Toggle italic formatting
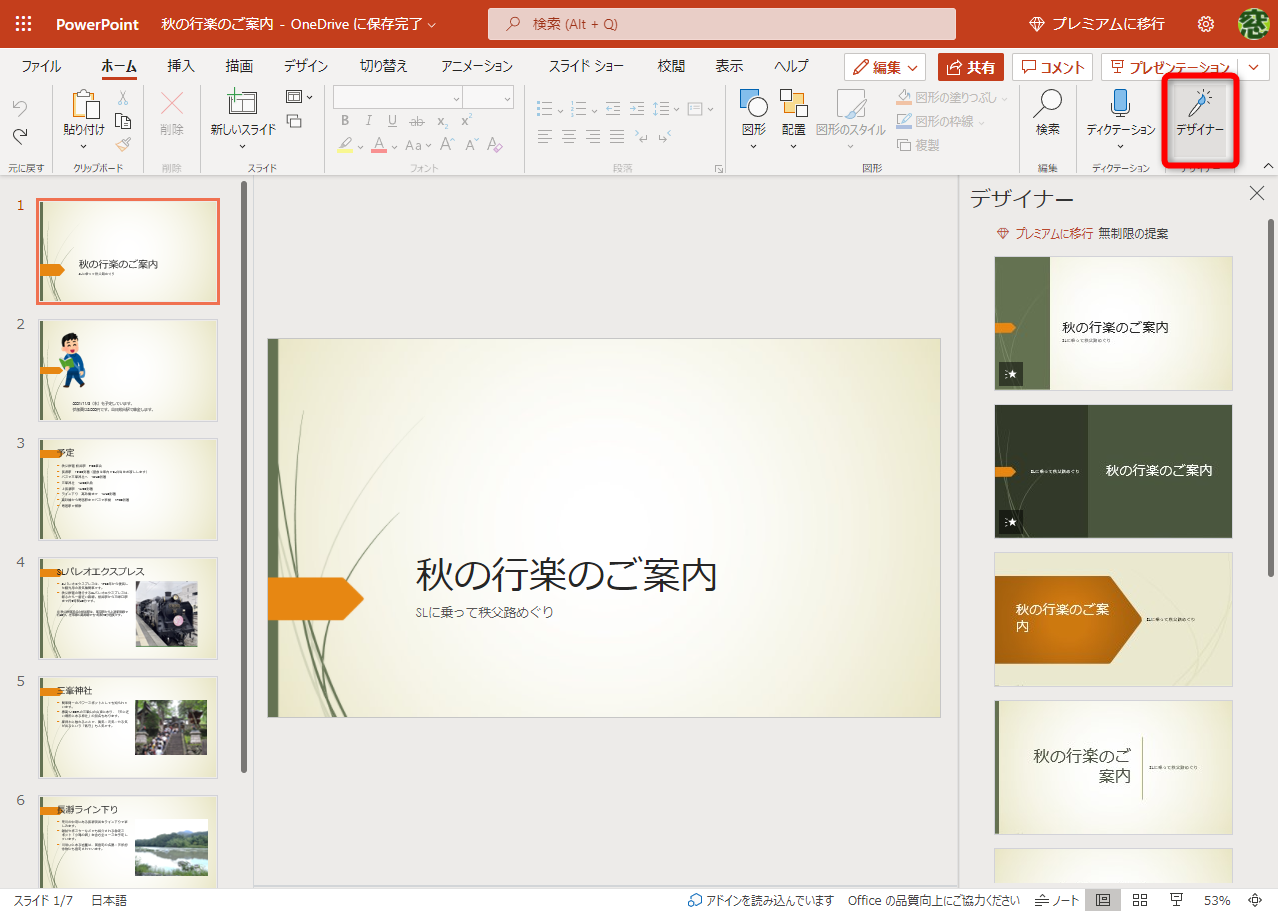The width and height of the screenshot is (1278, 911). click(x=368, y=120)
